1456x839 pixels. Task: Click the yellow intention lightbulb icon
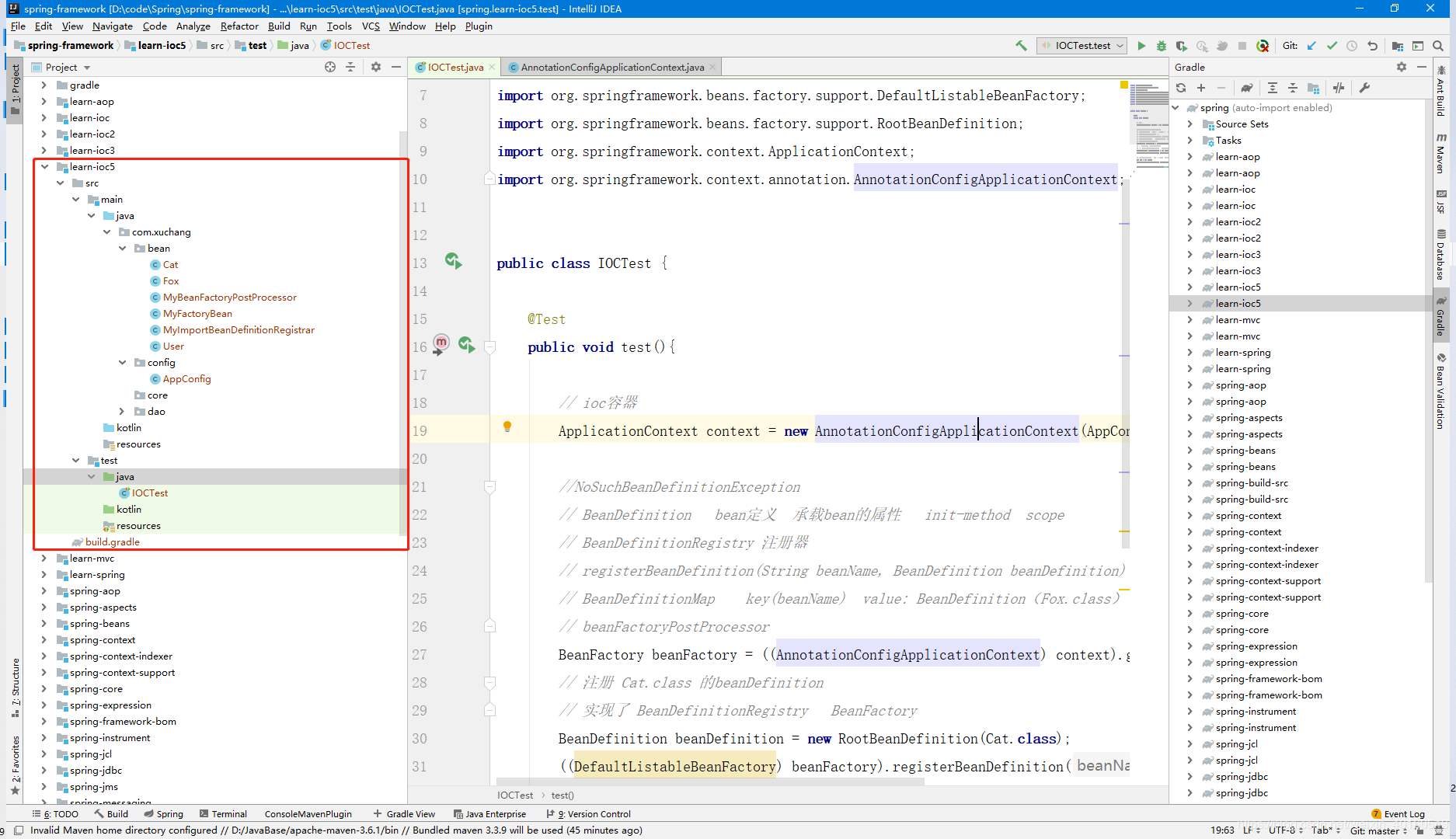coord(507,426)
